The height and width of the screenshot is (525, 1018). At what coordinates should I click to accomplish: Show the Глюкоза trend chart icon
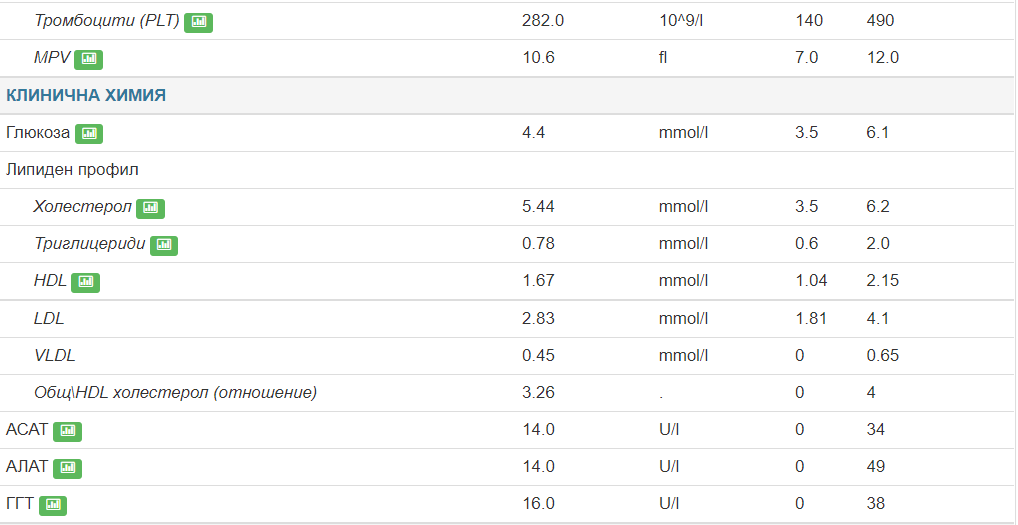(88, 133)
